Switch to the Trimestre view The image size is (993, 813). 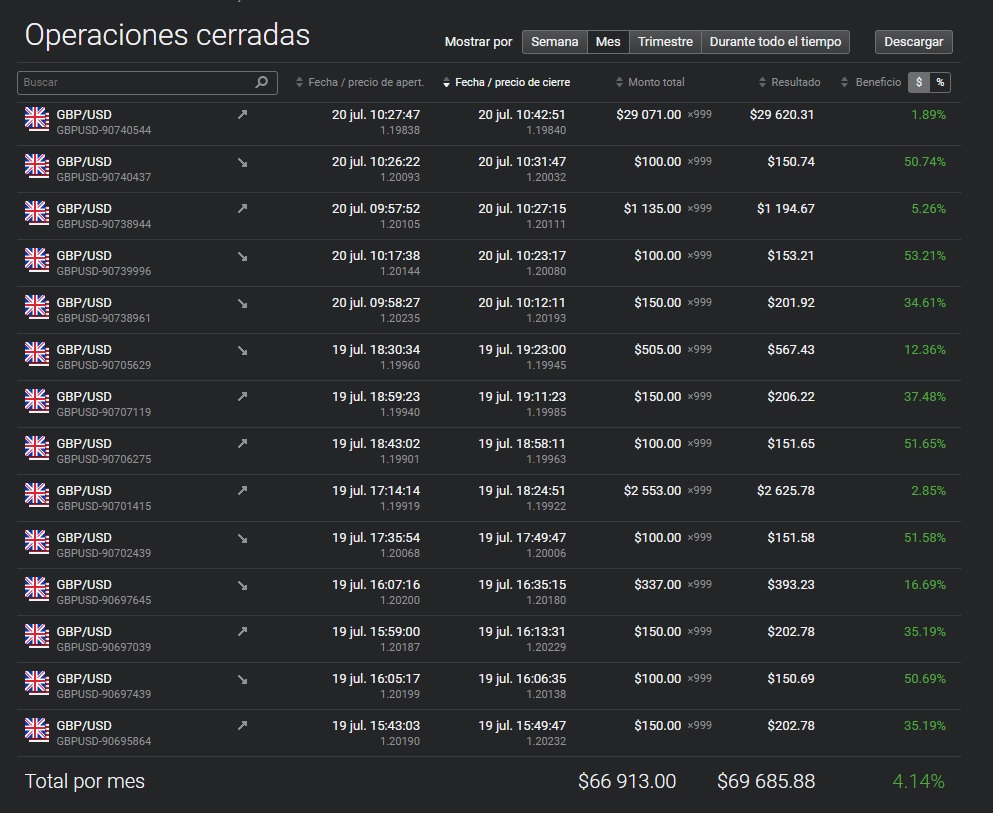coord(665,42)
